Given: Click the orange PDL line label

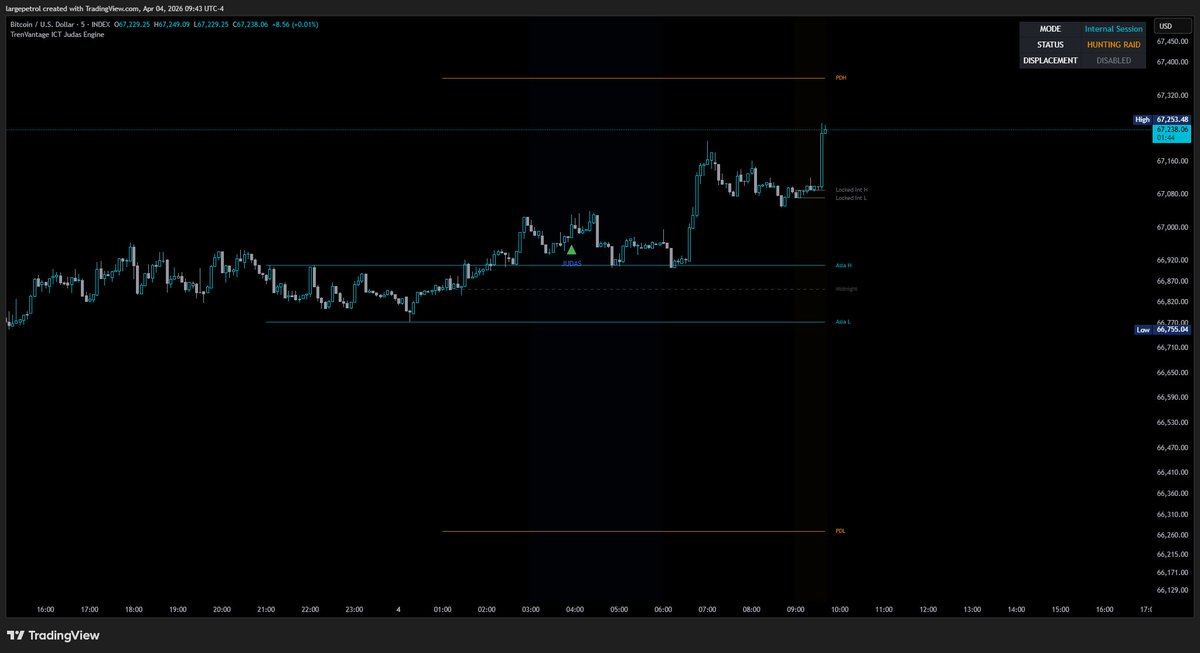Looking at the screenshot, I should coord(840,531).
